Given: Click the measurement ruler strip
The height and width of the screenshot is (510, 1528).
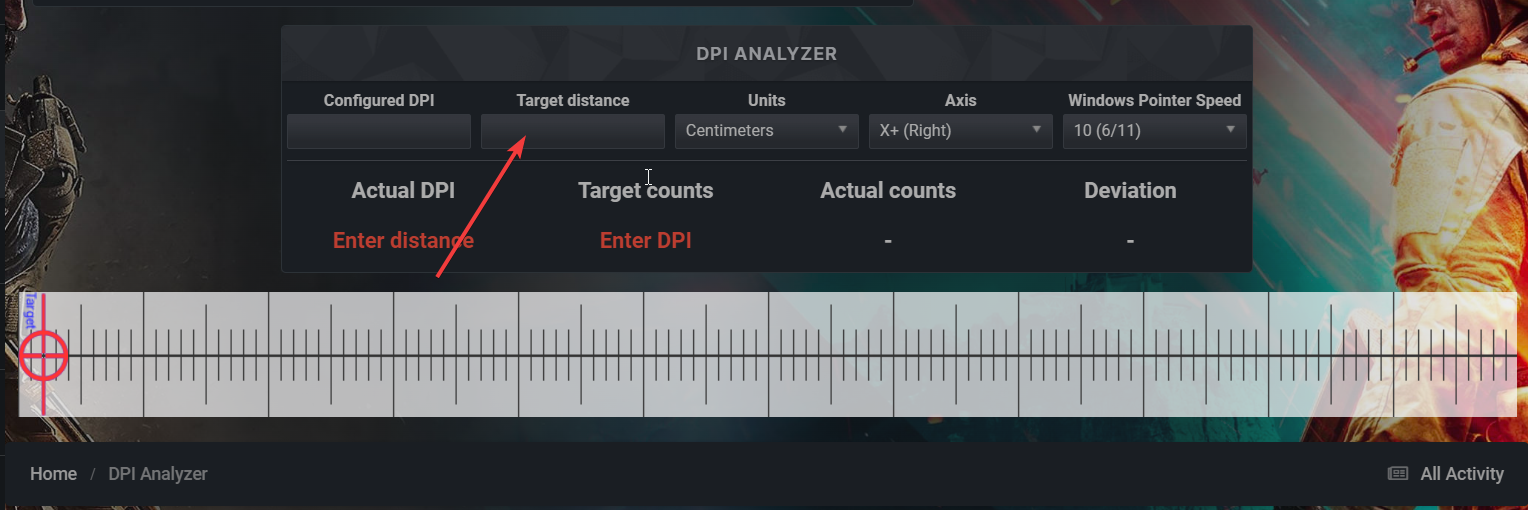Looking at the screenshot, I should (x=767, y=355).
